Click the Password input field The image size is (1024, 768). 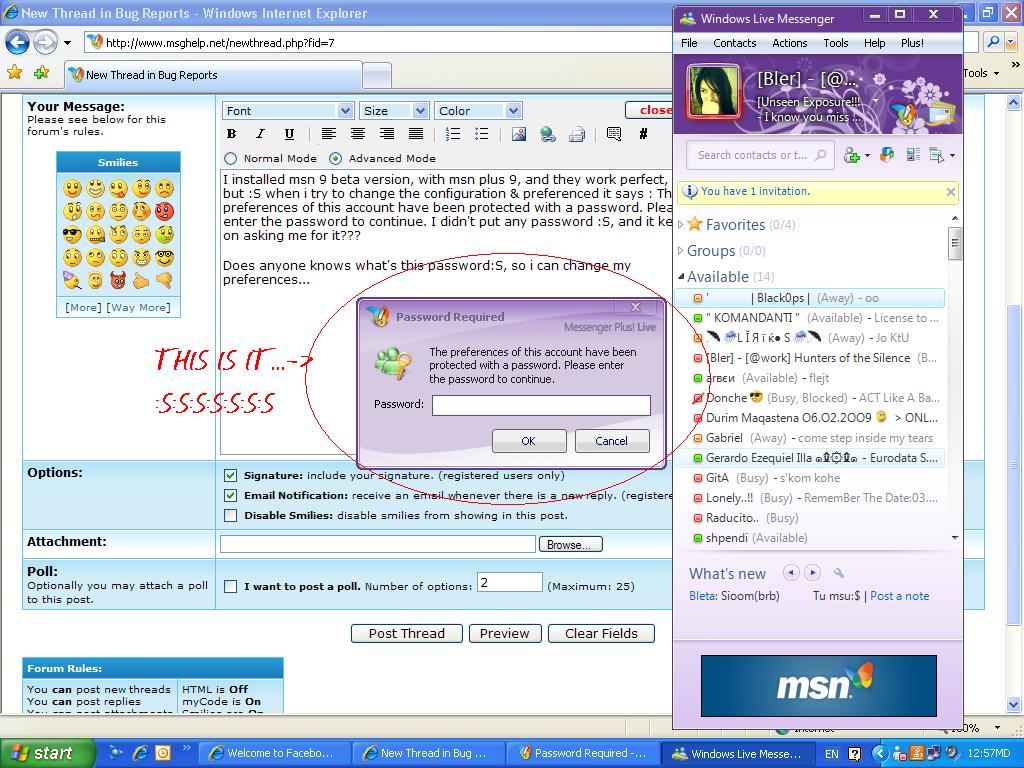[x=541, y=405]
